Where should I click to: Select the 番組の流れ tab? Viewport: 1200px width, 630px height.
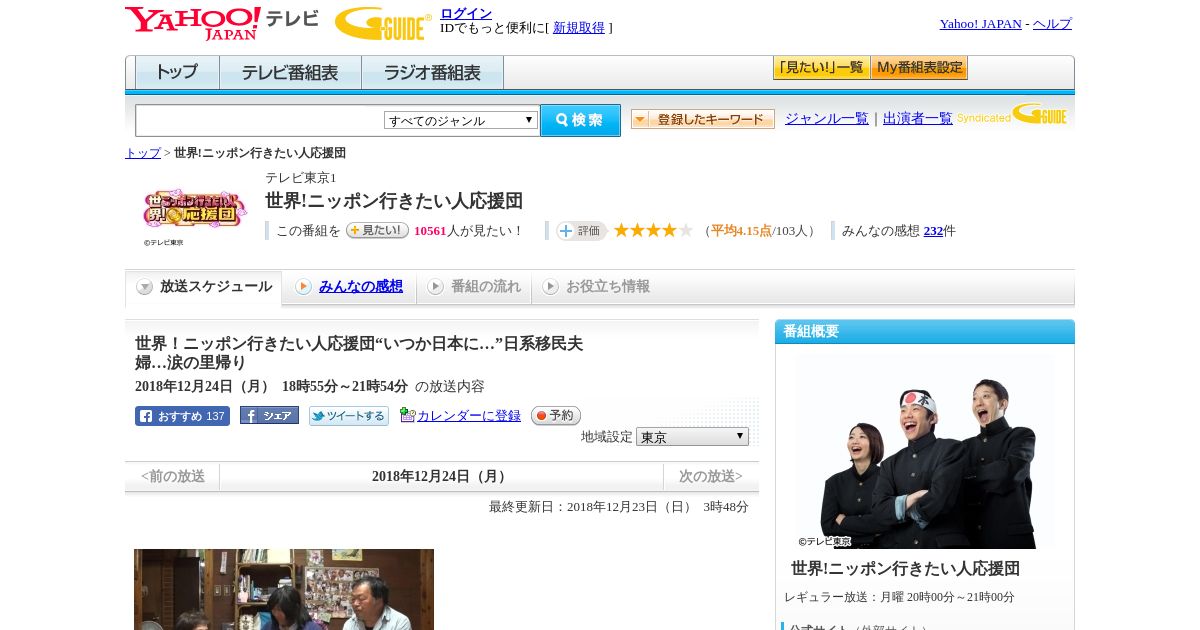coord(474,287)
